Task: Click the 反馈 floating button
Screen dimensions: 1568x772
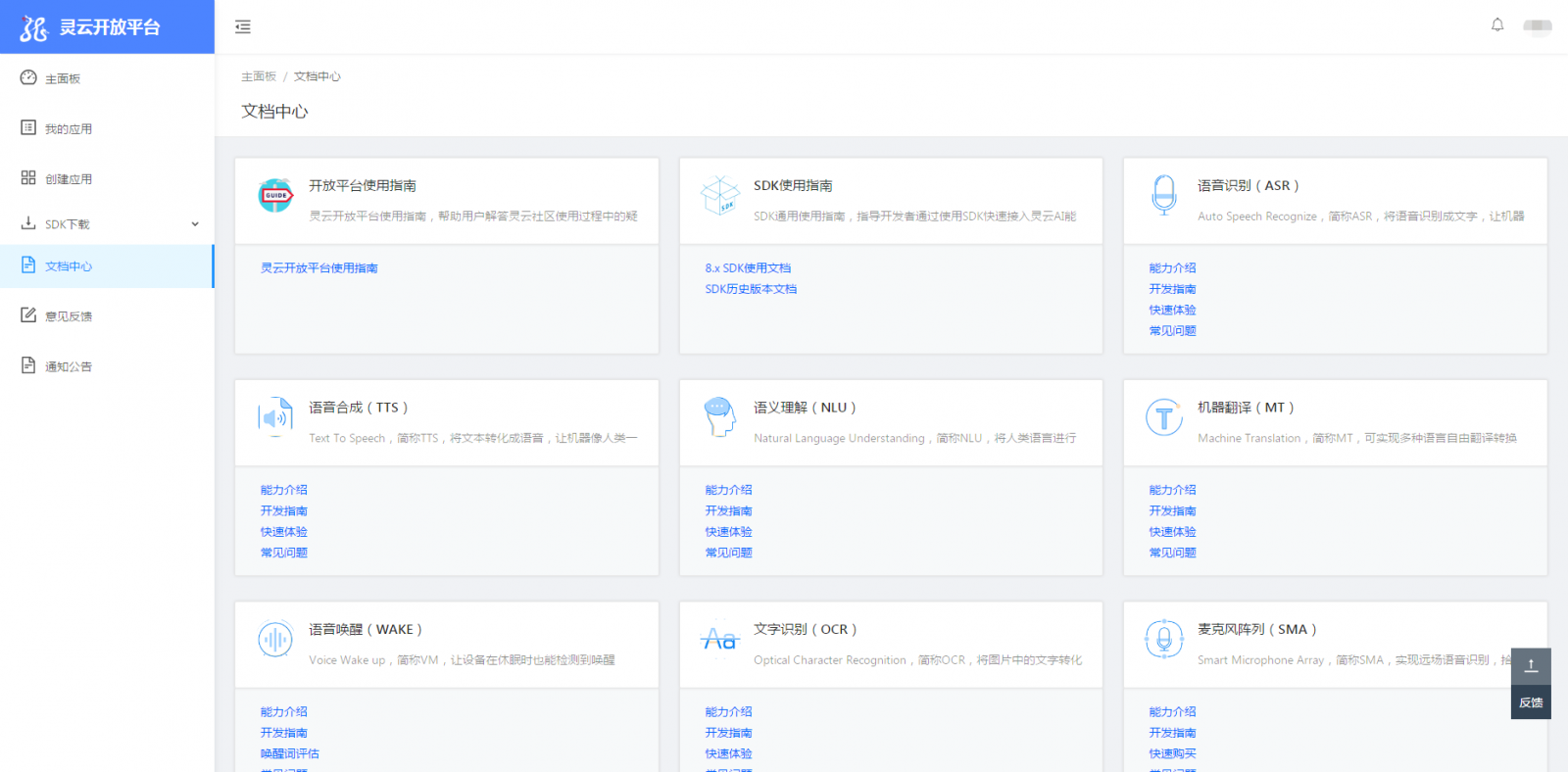Action: click(x=1531, y=702)
